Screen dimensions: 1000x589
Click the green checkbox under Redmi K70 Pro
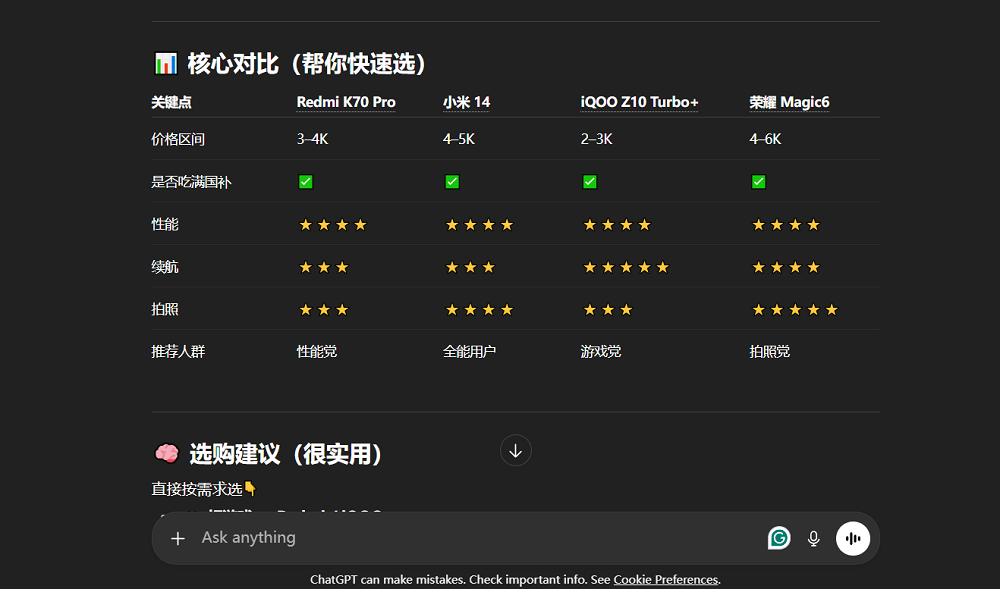point(305,181)
